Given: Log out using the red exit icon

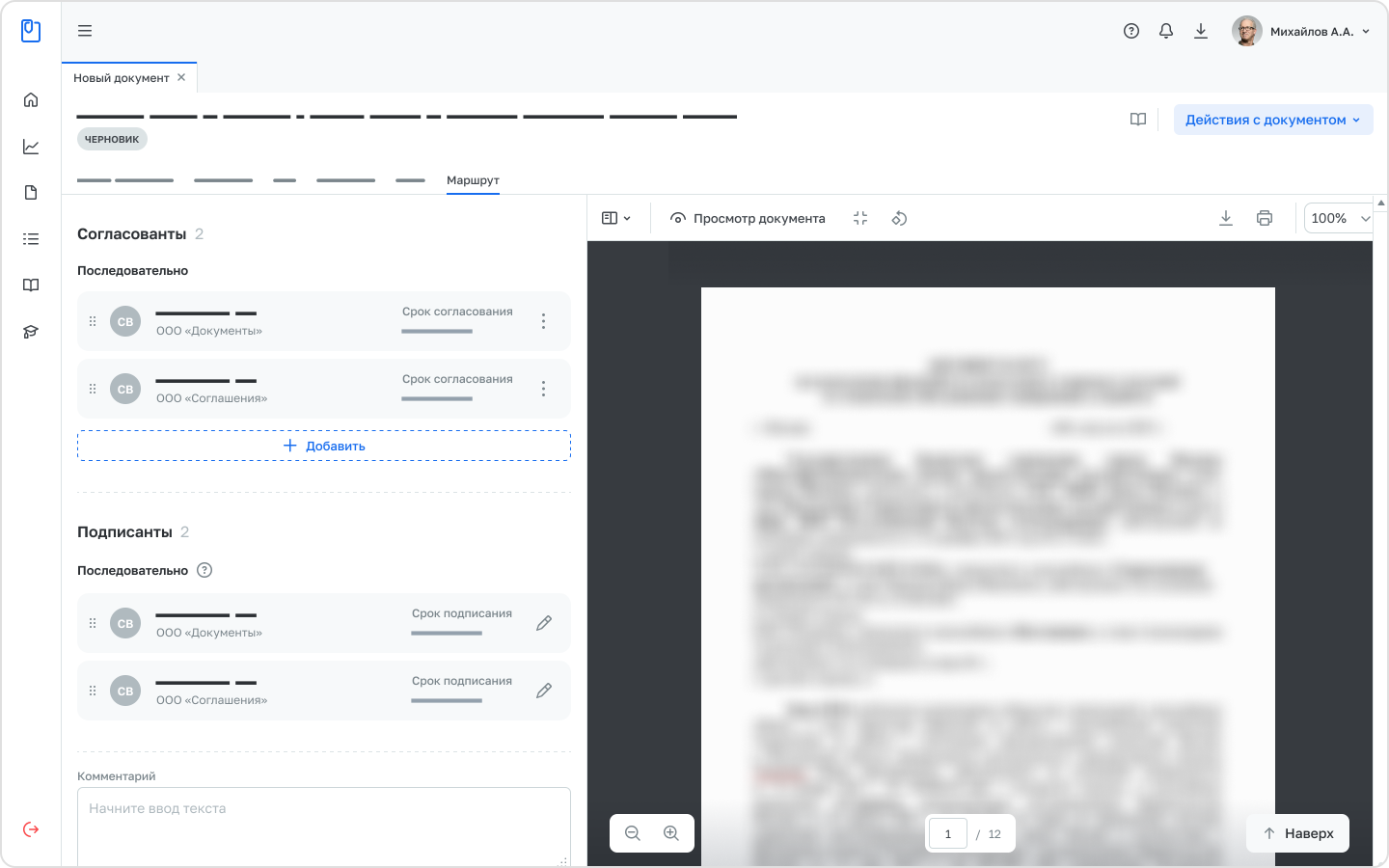Looking at the screenshot, I should pos(31,829).
